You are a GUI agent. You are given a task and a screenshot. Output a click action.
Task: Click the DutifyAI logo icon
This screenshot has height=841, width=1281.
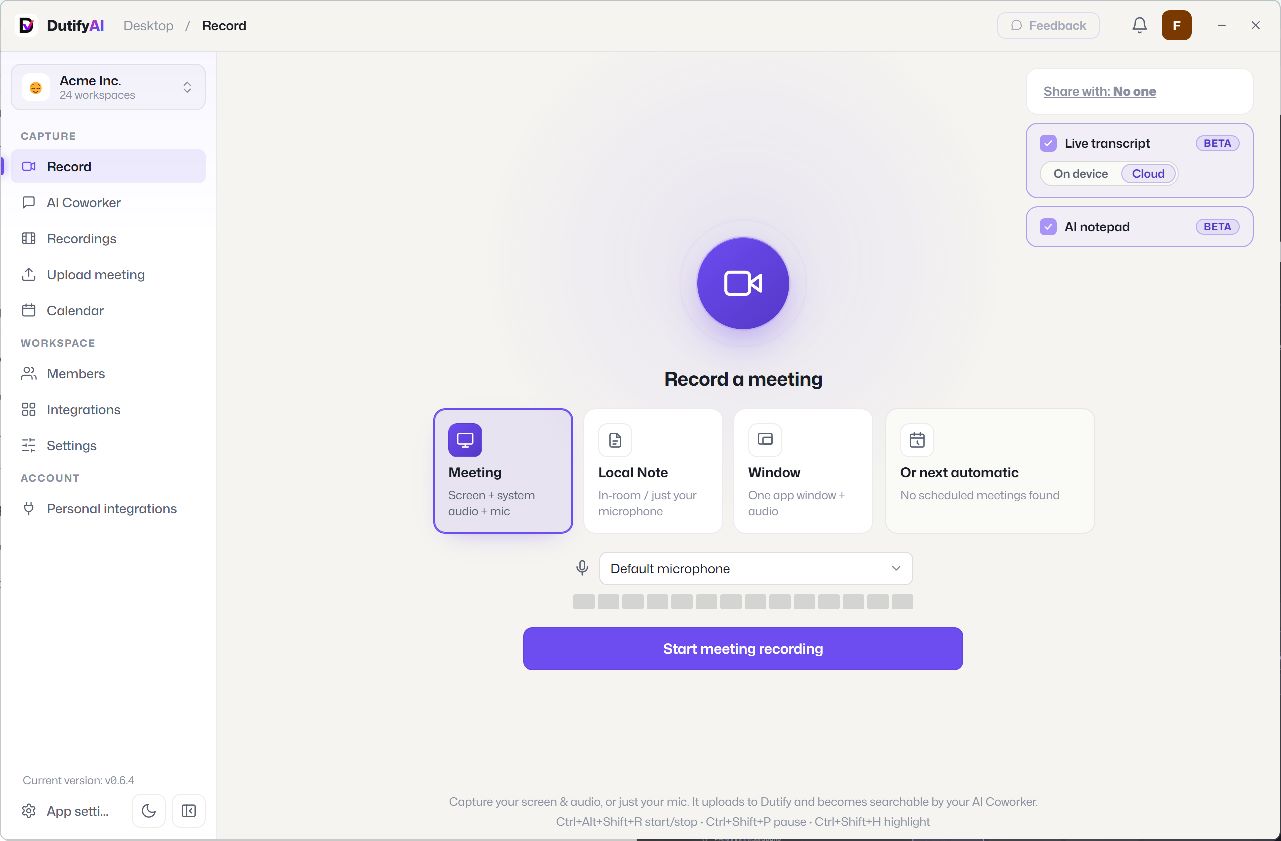click(x=27, y=25)
